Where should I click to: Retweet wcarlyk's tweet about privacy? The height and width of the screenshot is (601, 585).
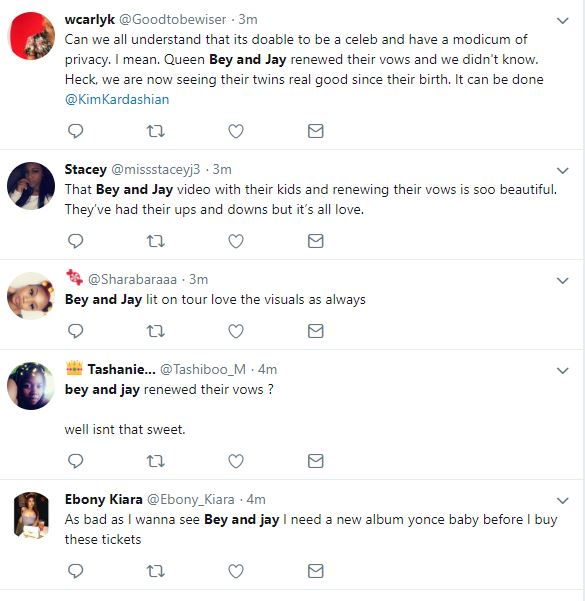click(156, 131)
